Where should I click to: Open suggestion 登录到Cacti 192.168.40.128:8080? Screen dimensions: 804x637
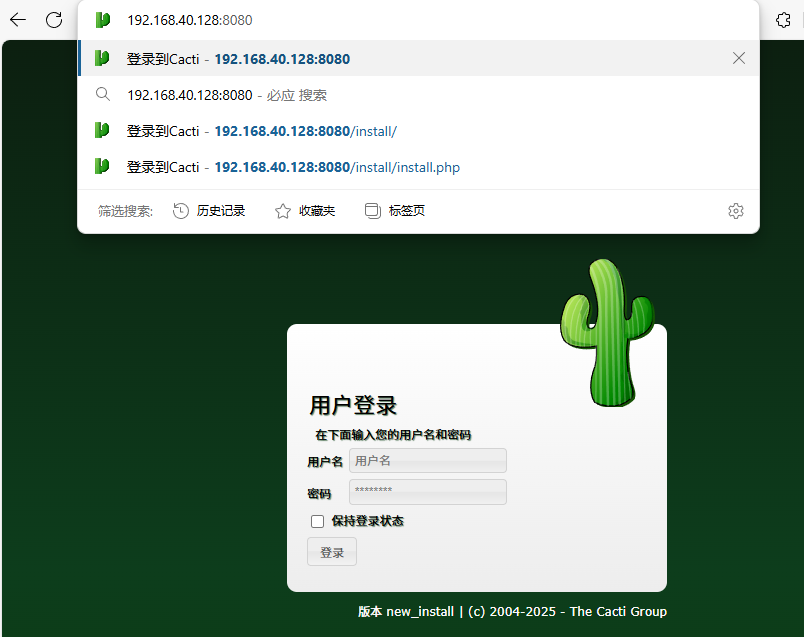click(418, 58)
